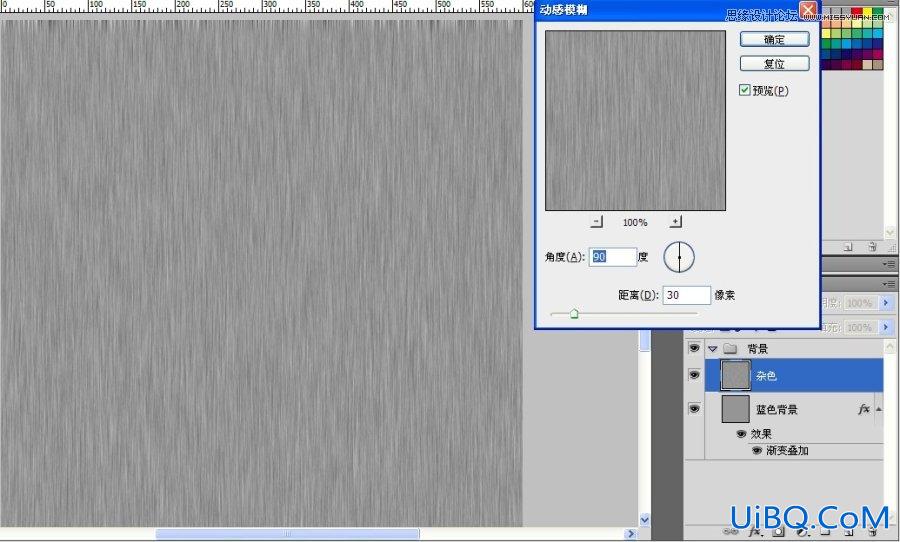The height and width of the screenshot is (542, 900).
Task: Click the new swatch icon in Swatches panel
Action: coord(848,247)
